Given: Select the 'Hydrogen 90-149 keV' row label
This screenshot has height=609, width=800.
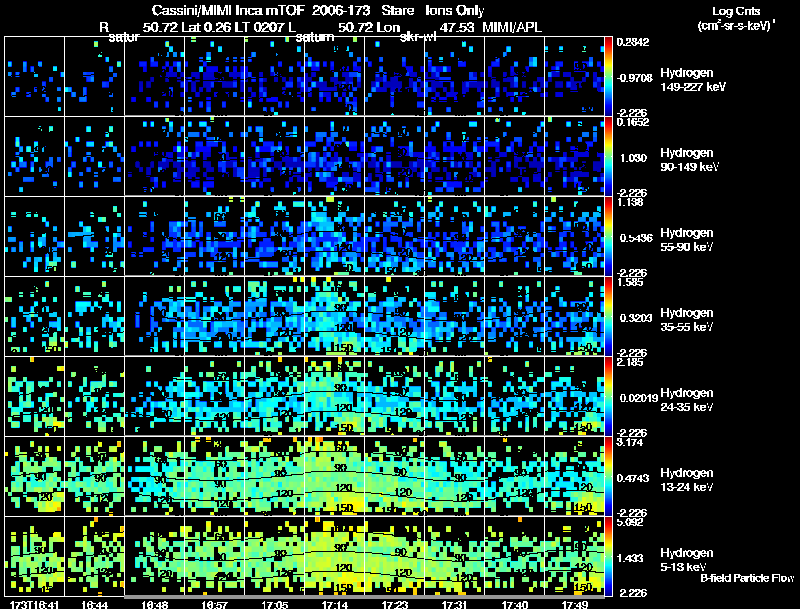Looking at the screenshot, I should click(x=689, y=160).
